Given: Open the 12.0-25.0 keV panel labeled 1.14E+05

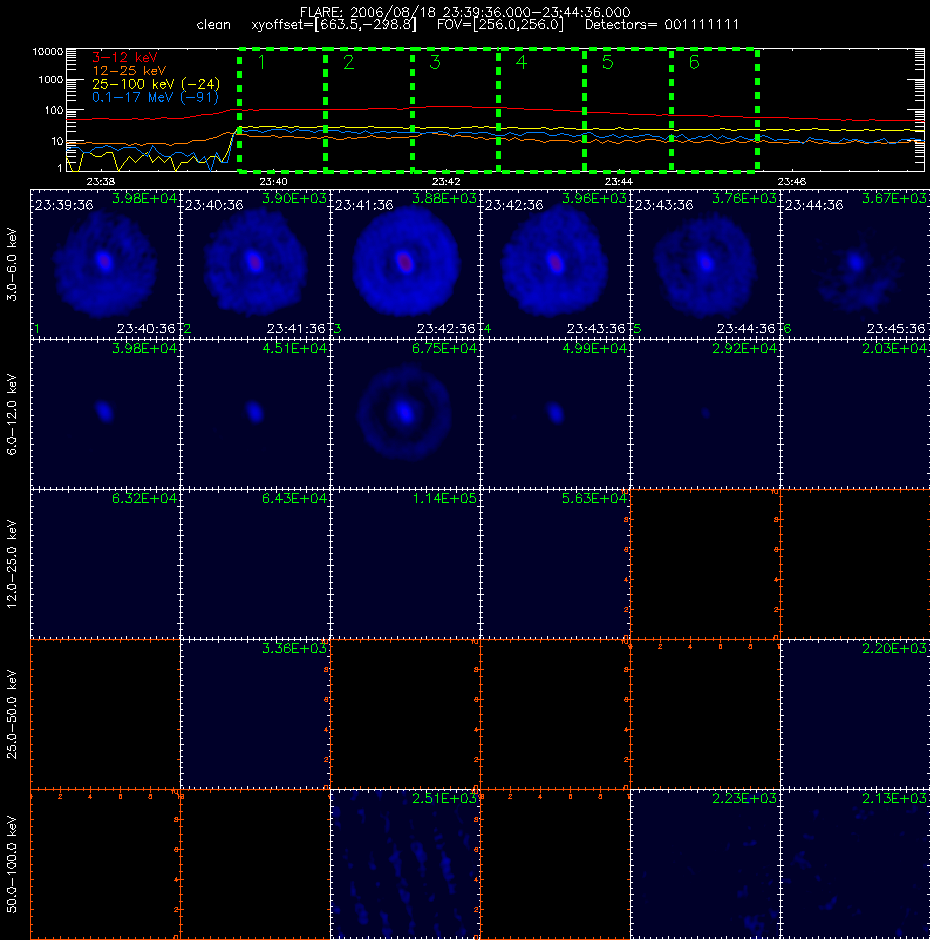Looking at the screenshot, I should pyautogui.click(x=405, y=564).
